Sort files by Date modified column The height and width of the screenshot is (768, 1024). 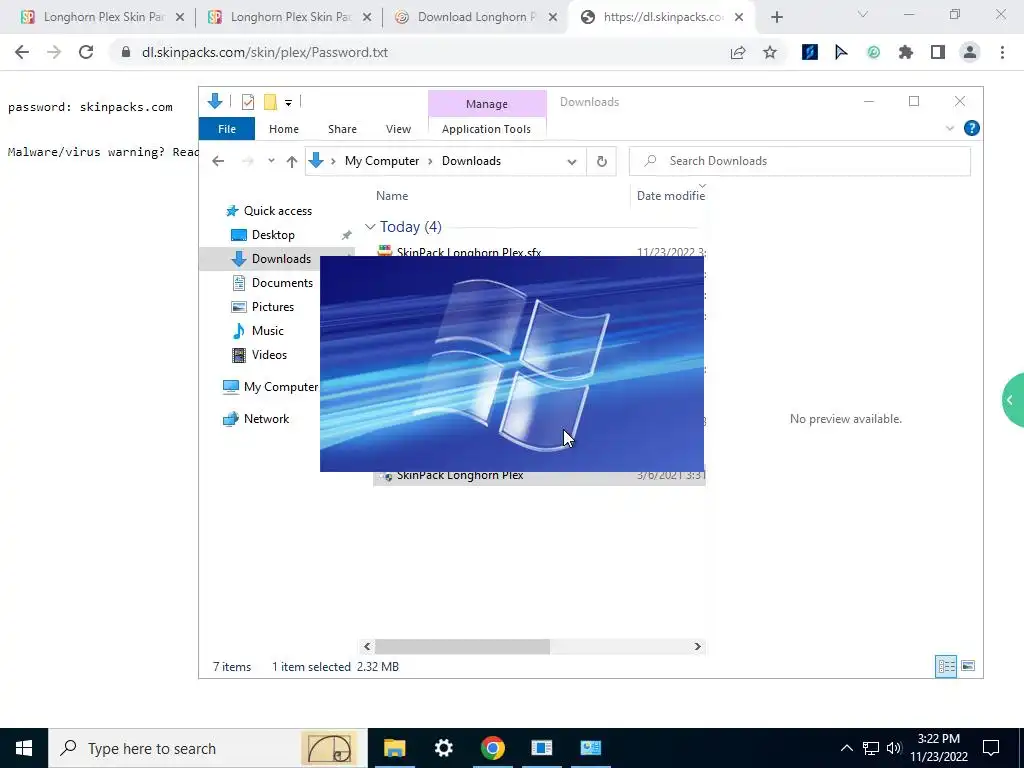(x=671, y=196)
